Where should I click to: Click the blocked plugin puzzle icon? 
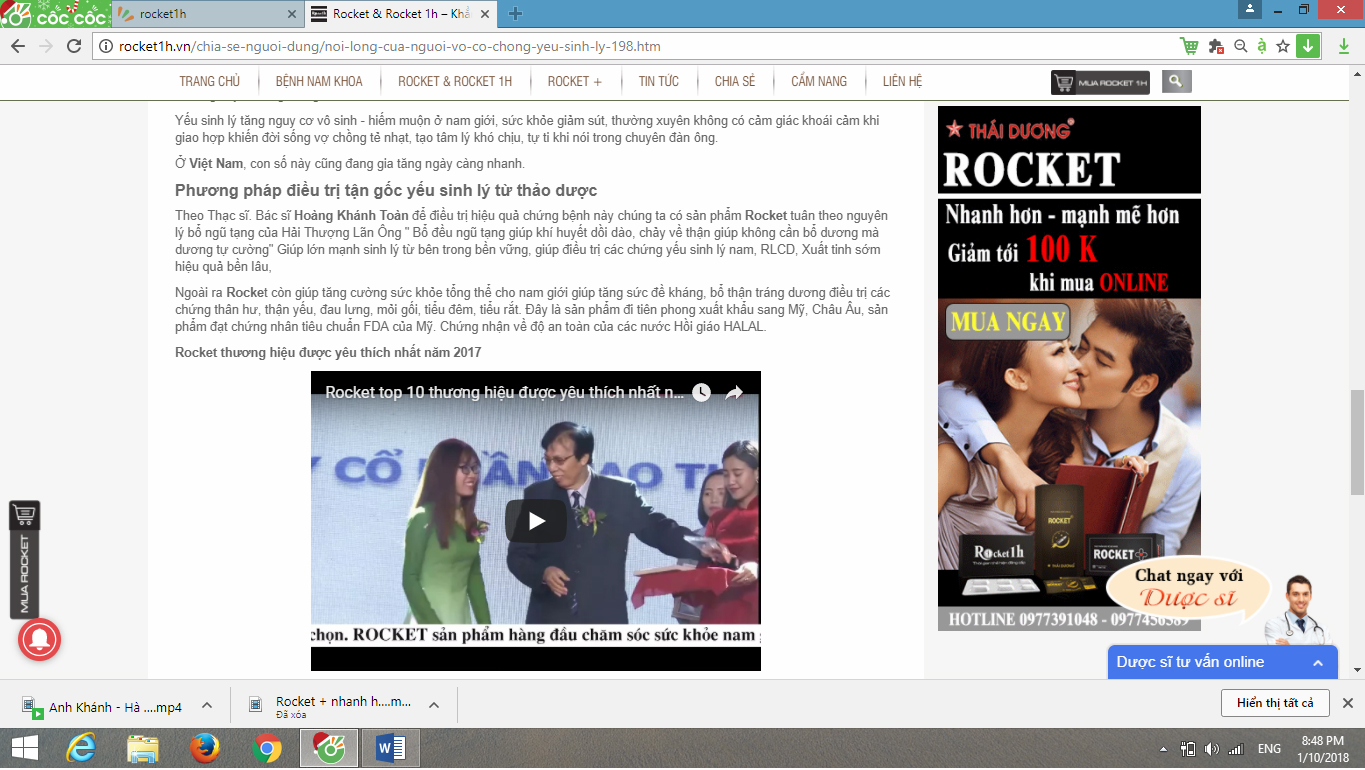click(1216, 46)
